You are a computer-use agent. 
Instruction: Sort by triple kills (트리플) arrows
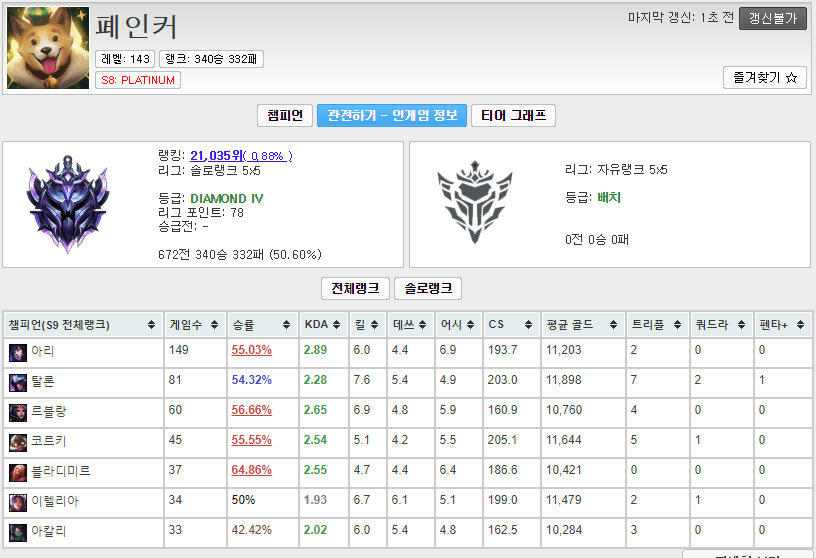tap(677, 325)
